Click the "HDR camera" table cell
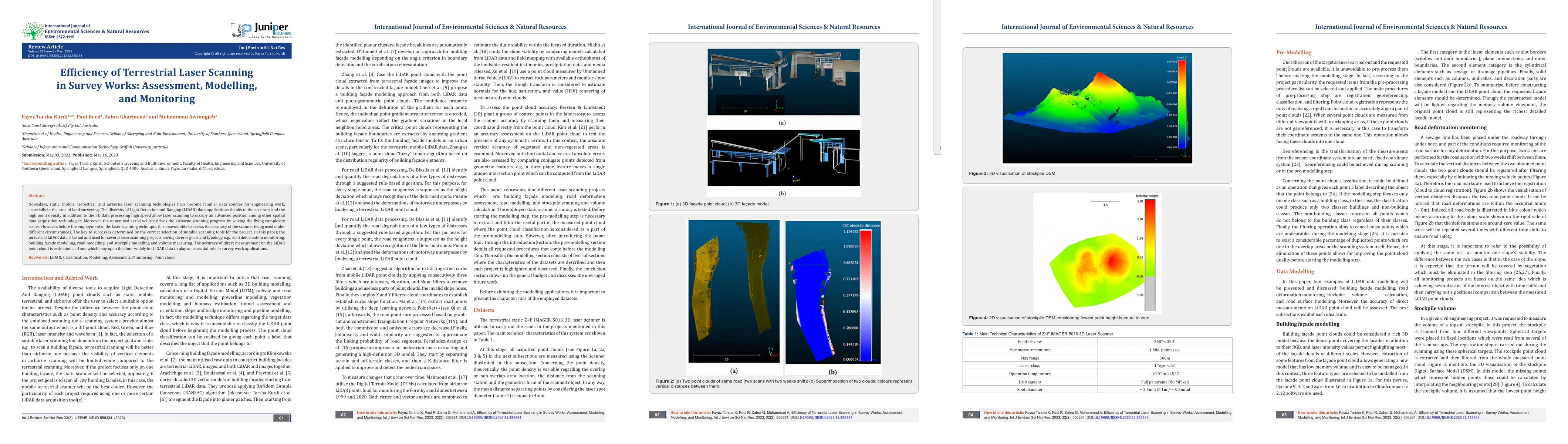This screenshot has height=444, width=1568. click(1029, 382)
